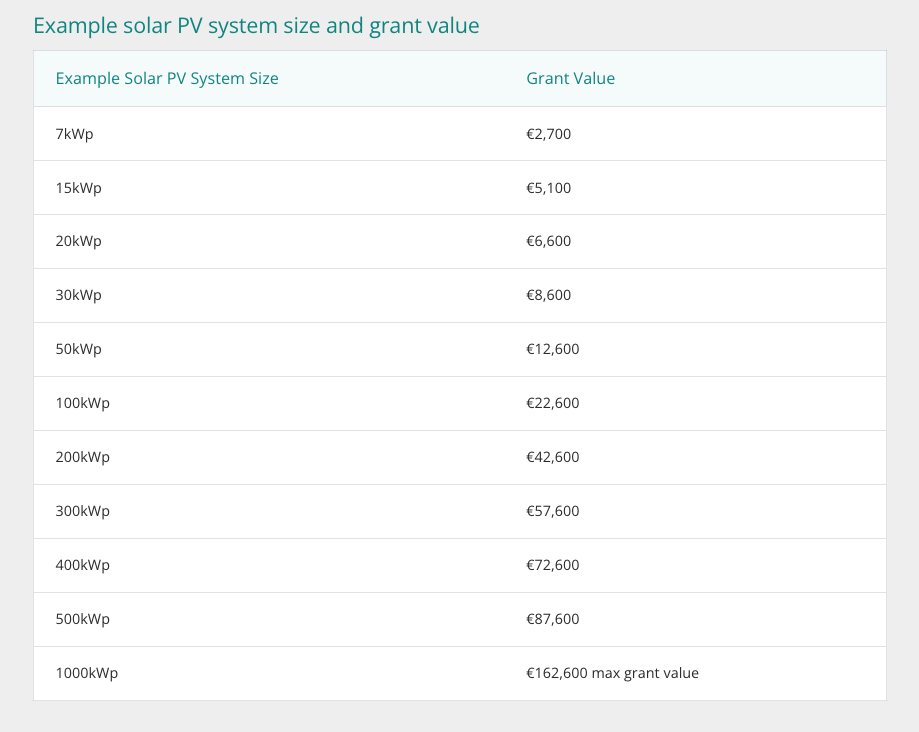Click the 'Example Solar PV System Size' column header
The image size is (919, 732).
[x=167, y=79]
